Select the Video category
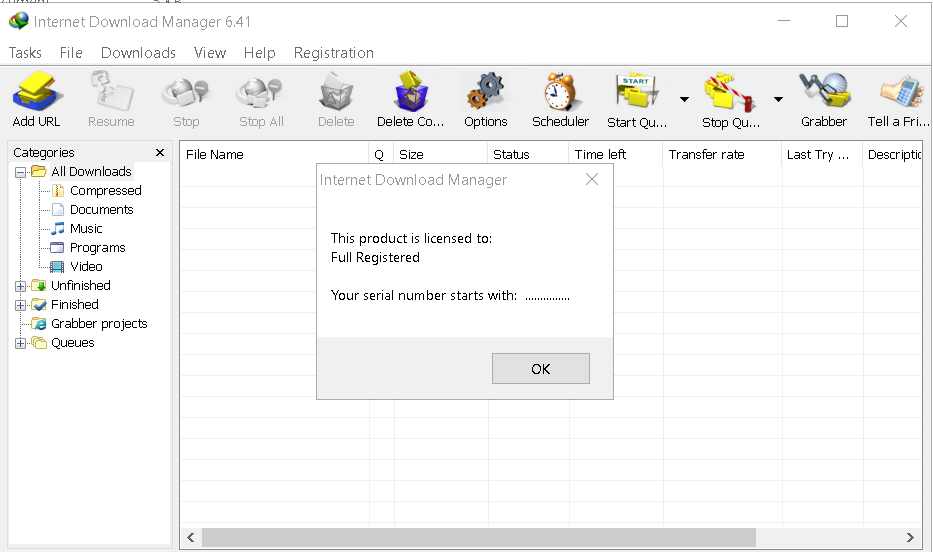Viewport: 933px width, 552px height. 86,266
